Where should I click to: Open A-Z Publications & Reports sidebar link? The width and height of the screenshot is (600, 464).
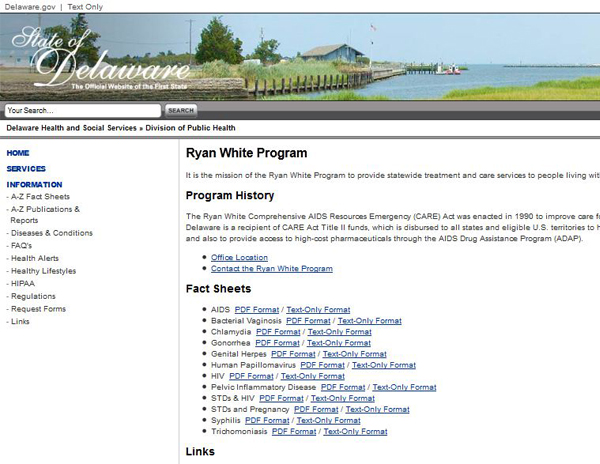[45, 215]
